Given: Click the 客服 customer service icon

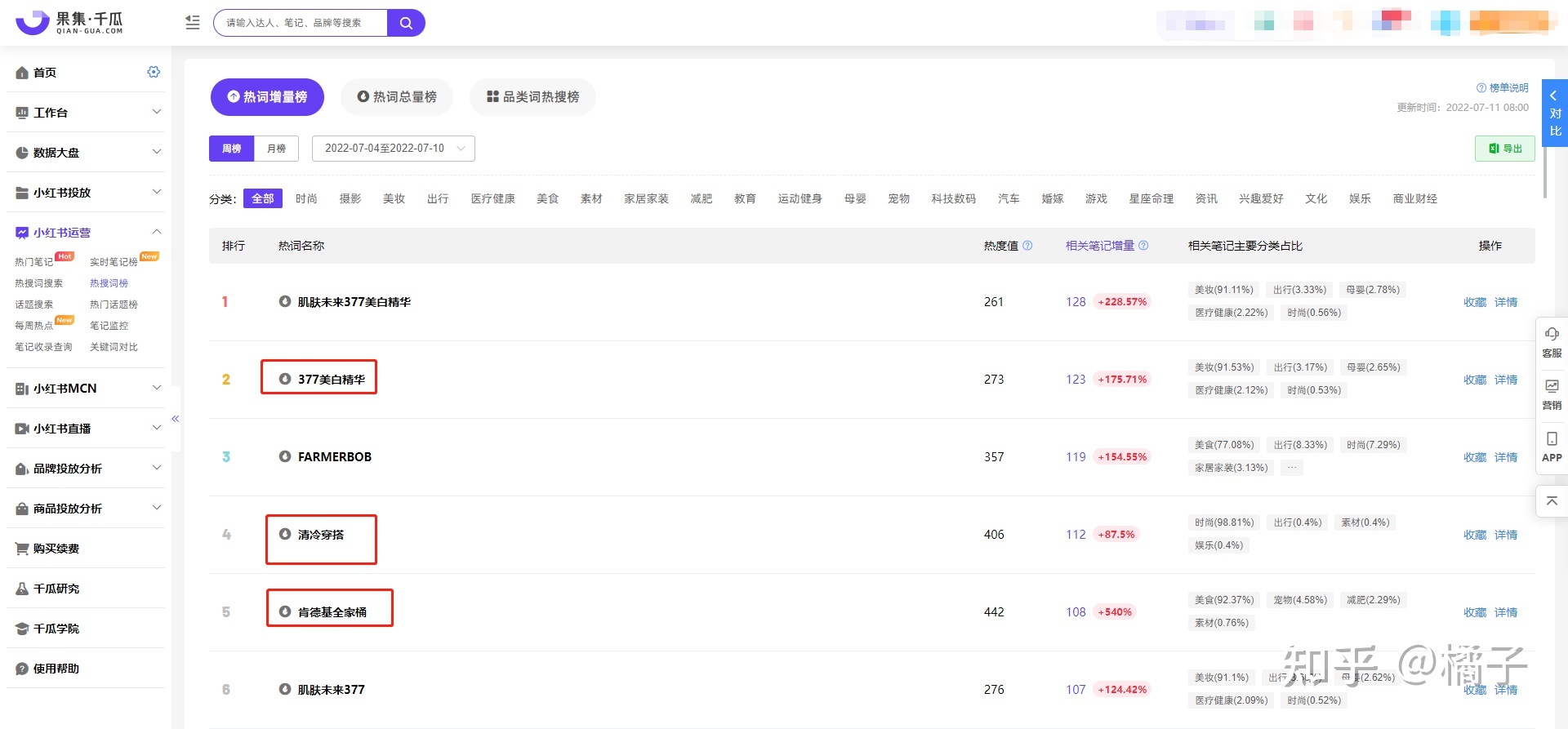Looking at the screenshot, I should tap(1552, 341).
